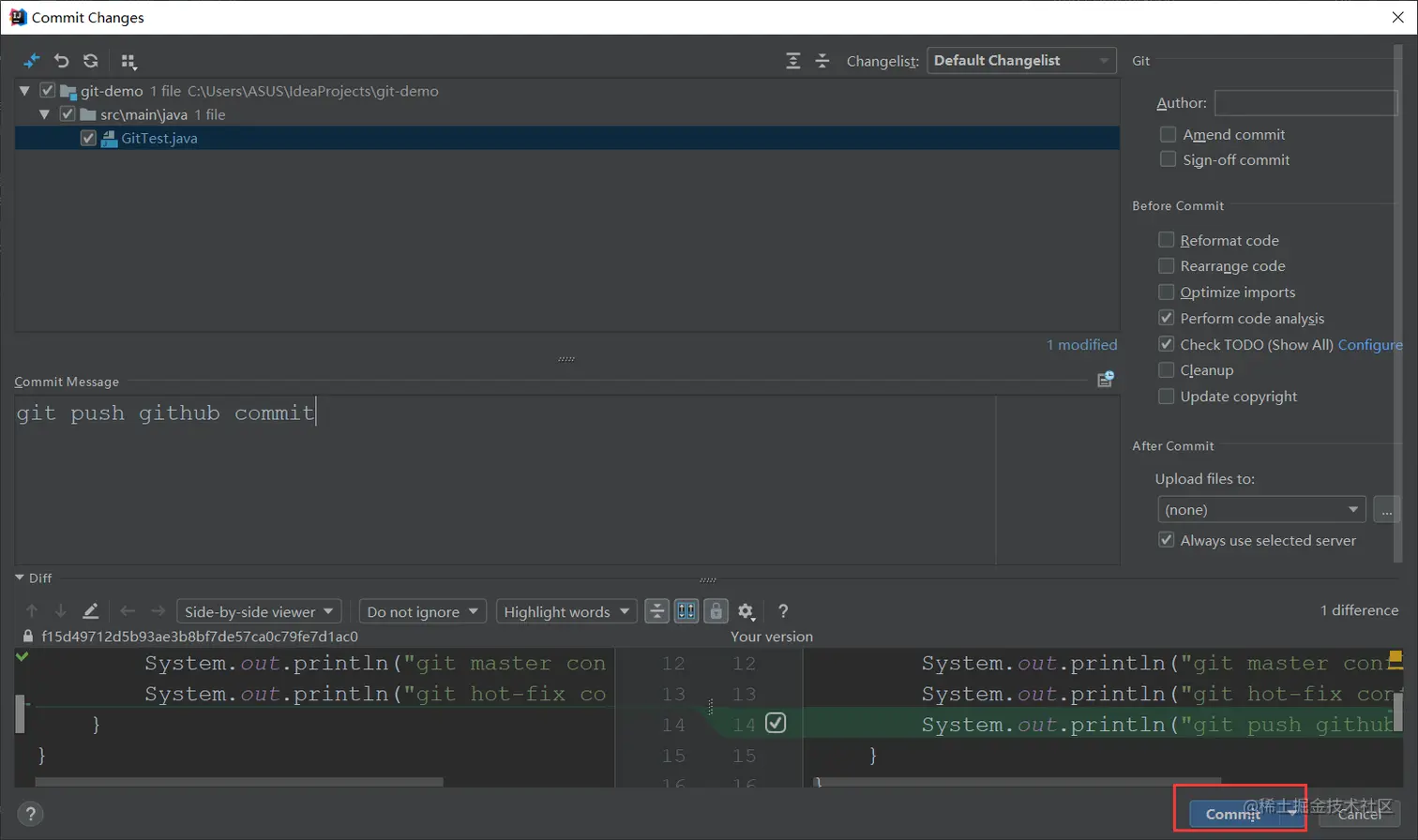Enable Cleanup checkbox
1418x840 pixels.
[x=1167, y=370]
